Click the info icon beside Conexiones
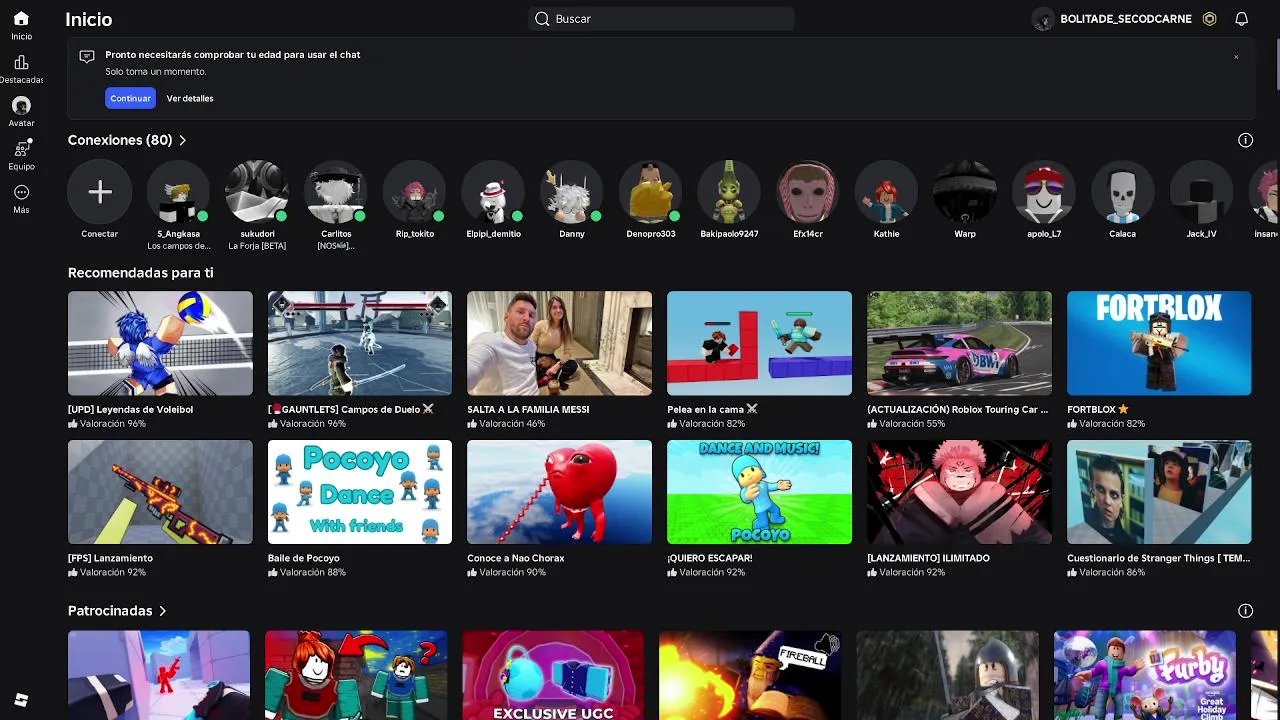Screen dimensions: 1280x720 pos(1245,140)
